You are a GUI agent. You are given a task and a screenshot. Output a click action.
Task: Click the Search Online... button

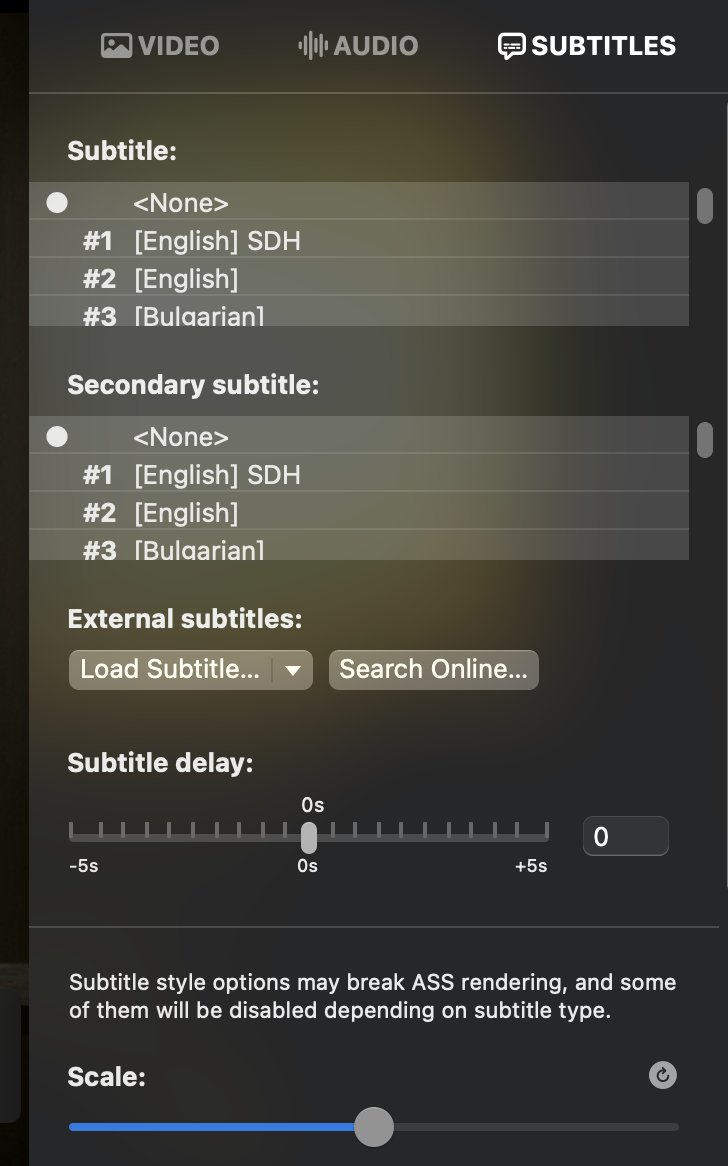coord(434,670)
